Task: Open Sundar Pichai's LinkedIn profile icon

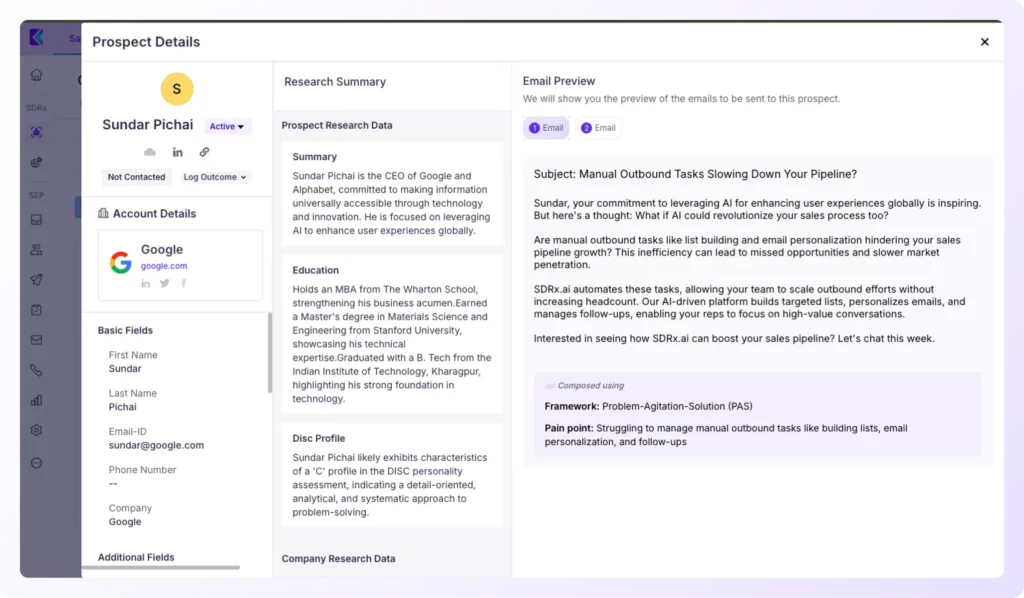Action: point(178,152)
